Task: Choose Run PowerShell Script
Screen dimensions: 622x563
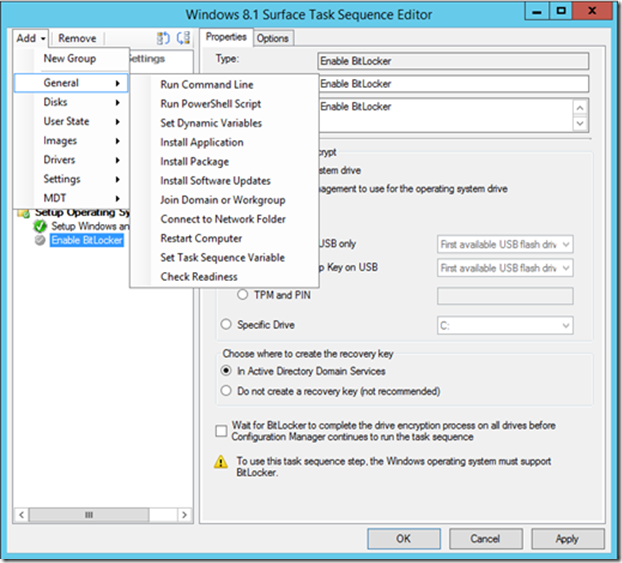Action: tap(224, 104)
